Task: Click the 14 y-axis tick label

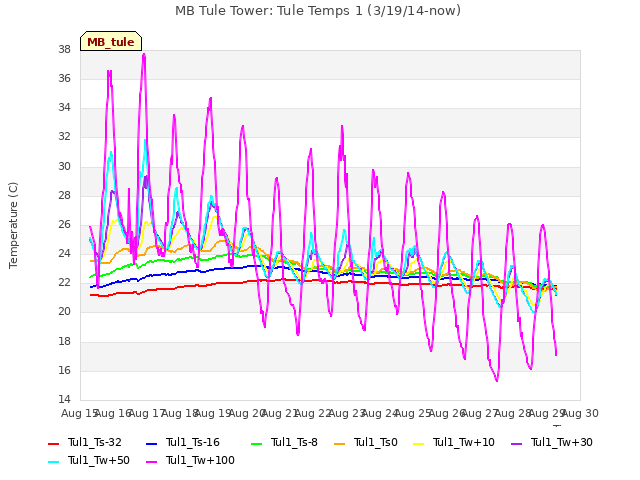Action: 64,399
